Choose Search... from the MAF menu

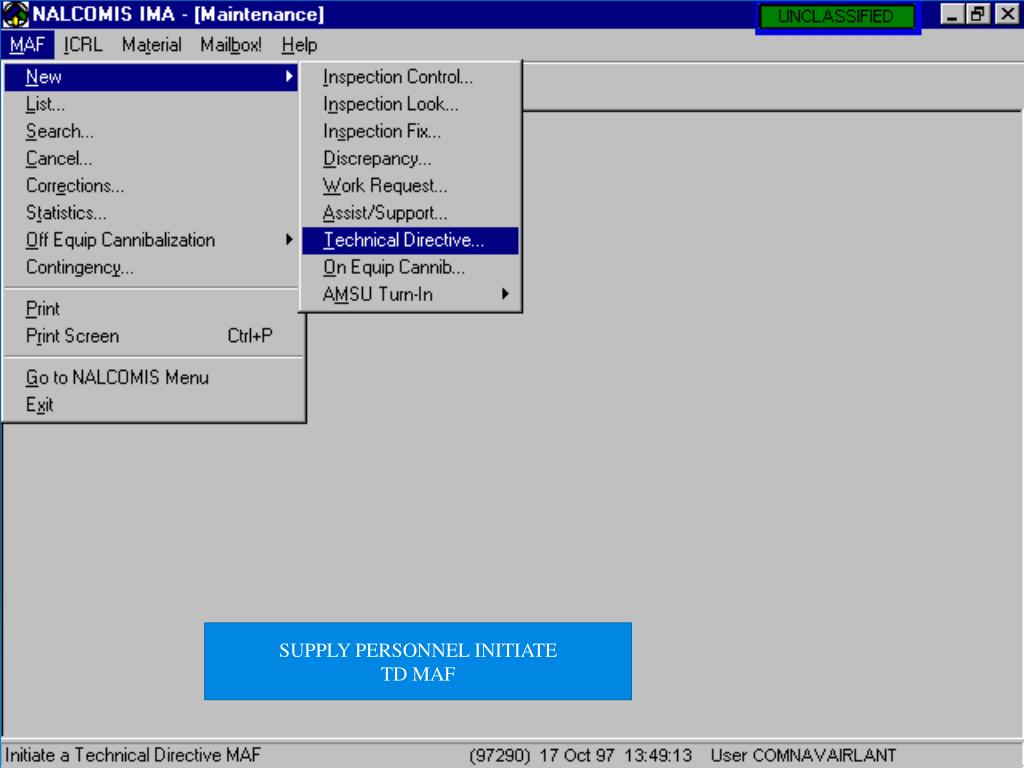coord(151,131)
